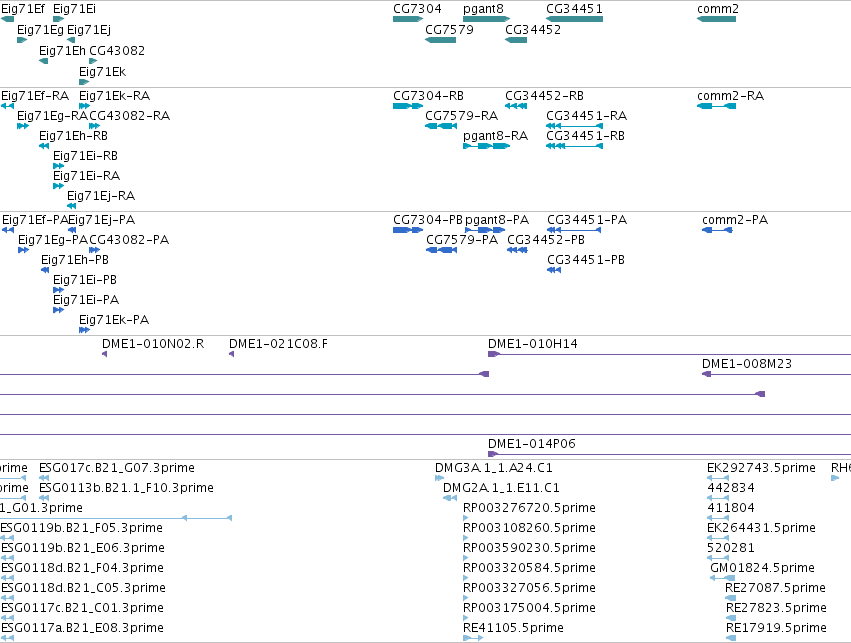Click the CG34452 gene label
851x643 pixels.
click(532, 30)
